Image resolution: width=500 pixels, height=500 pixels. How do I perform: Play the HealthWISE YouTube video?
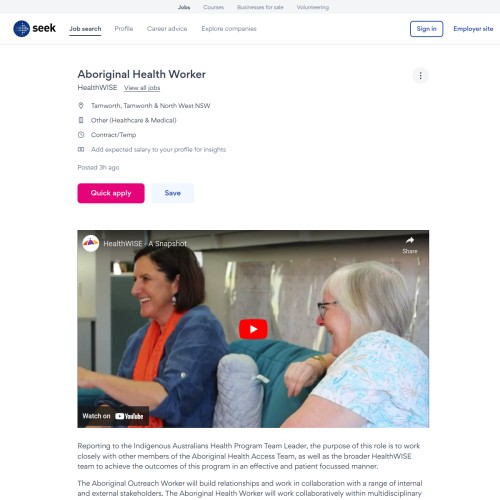[x=253, y=329]
